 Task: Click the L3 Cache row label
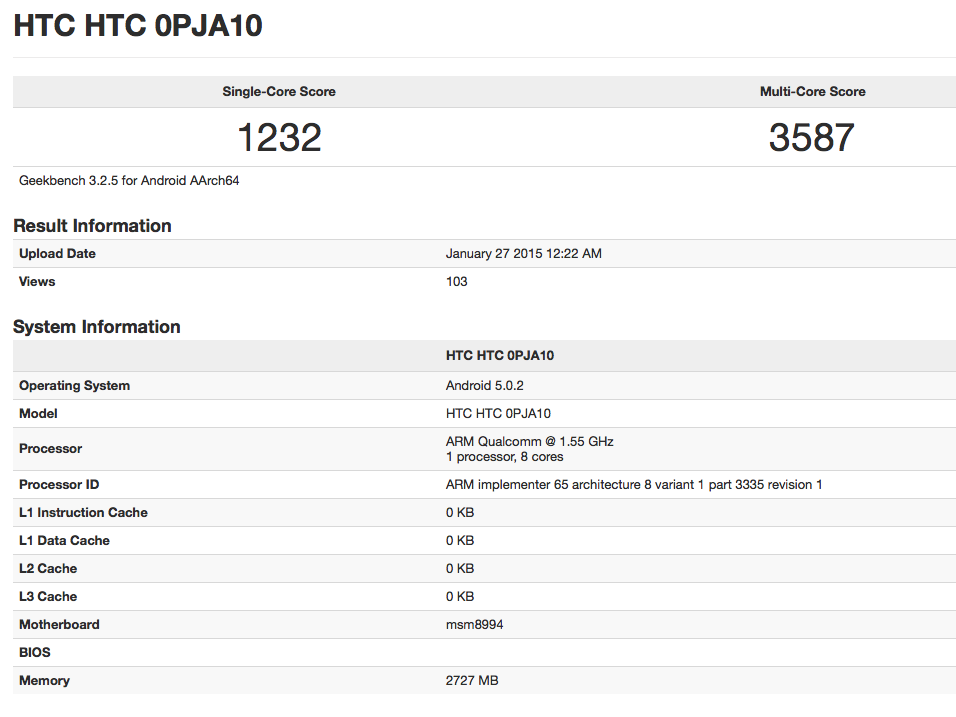pos(48,597)
